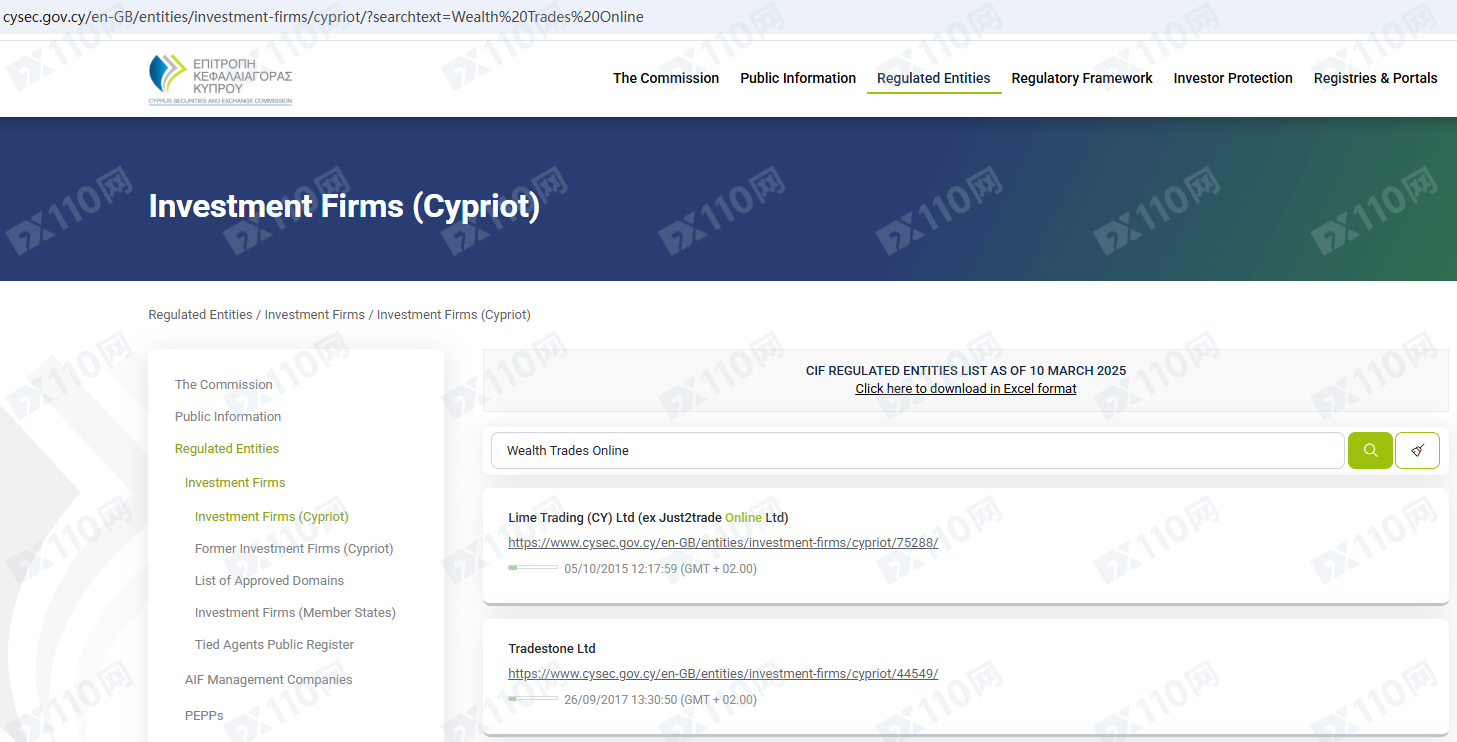Expand AIF Management Companies sidebar section
Screen dimensions: 1457x742
[268, 680]
